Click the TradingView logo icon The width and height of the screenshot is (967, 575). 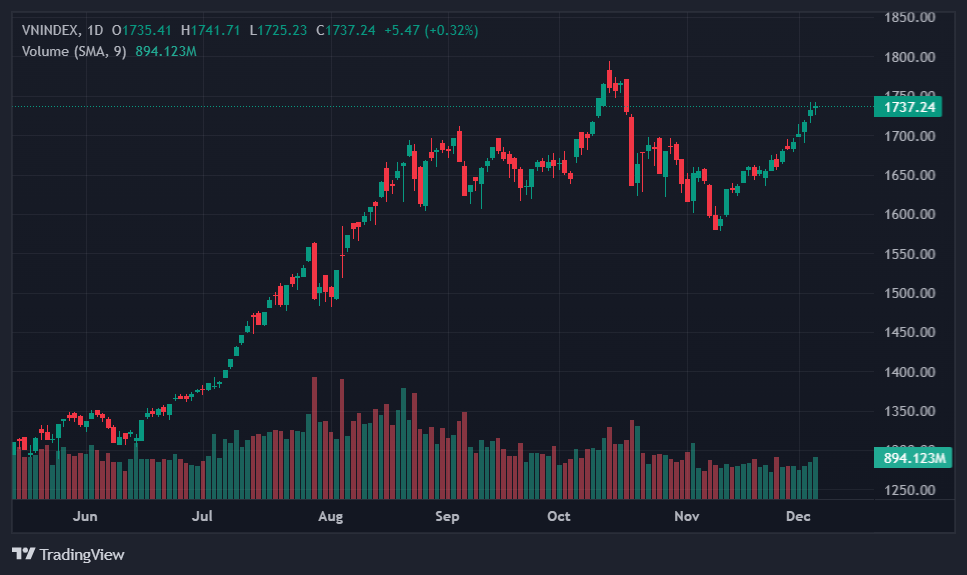pyautogui.click(x=24, y=554)
